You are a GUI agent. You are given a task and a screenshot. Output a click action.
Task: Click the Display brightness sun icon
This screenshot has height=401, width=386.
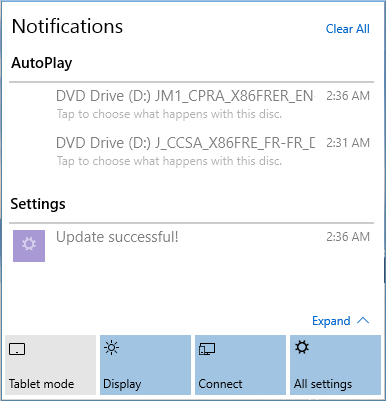111,348
